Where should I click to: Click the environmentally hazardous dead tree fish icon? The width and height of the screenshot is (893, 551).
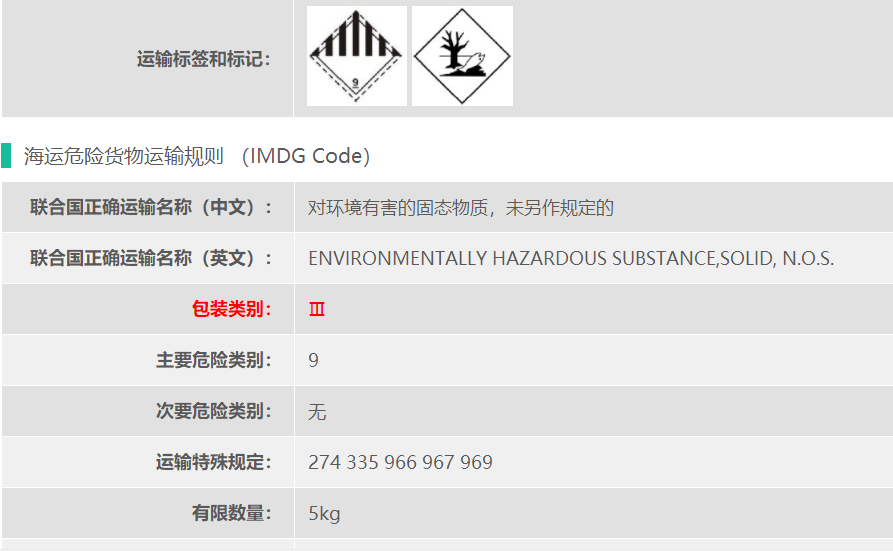(462, 55)
